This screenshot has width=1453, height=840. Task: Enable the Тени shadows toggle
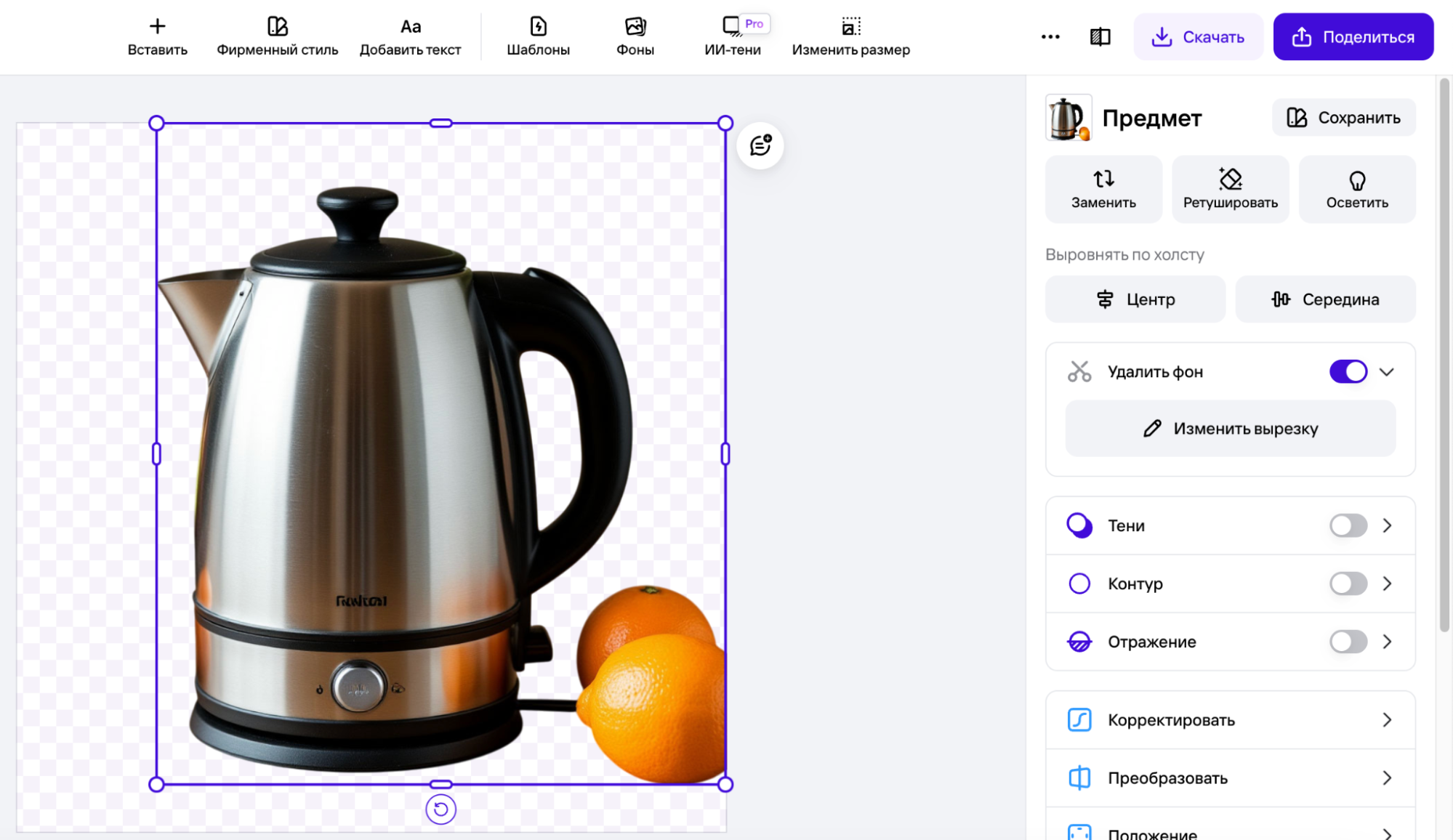click(1348, 525)
